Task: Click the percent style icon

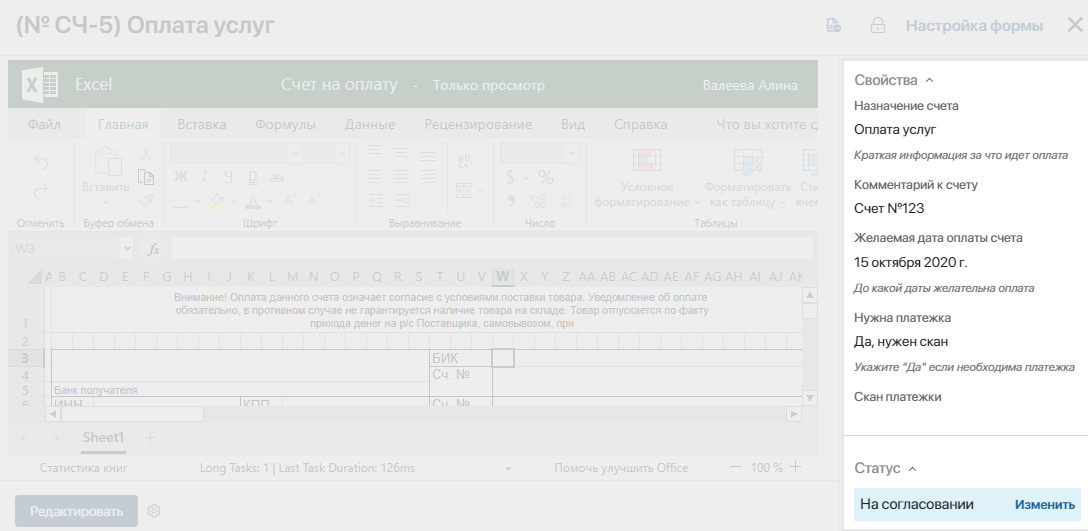Action: point(546,178)
